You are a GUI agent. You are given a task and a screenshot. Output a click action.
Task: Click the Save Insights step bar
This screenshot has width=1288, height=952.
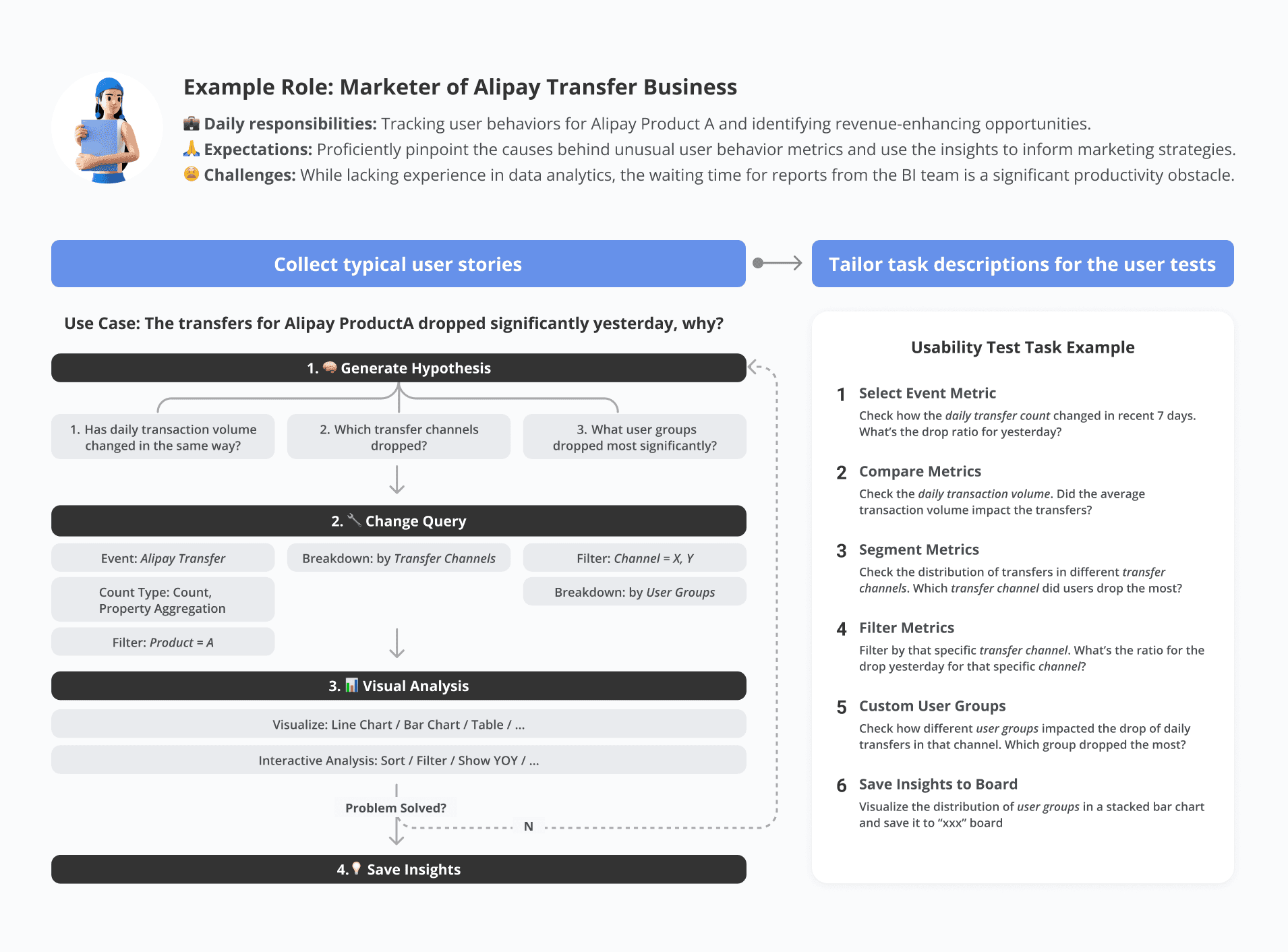pos(399,870)
